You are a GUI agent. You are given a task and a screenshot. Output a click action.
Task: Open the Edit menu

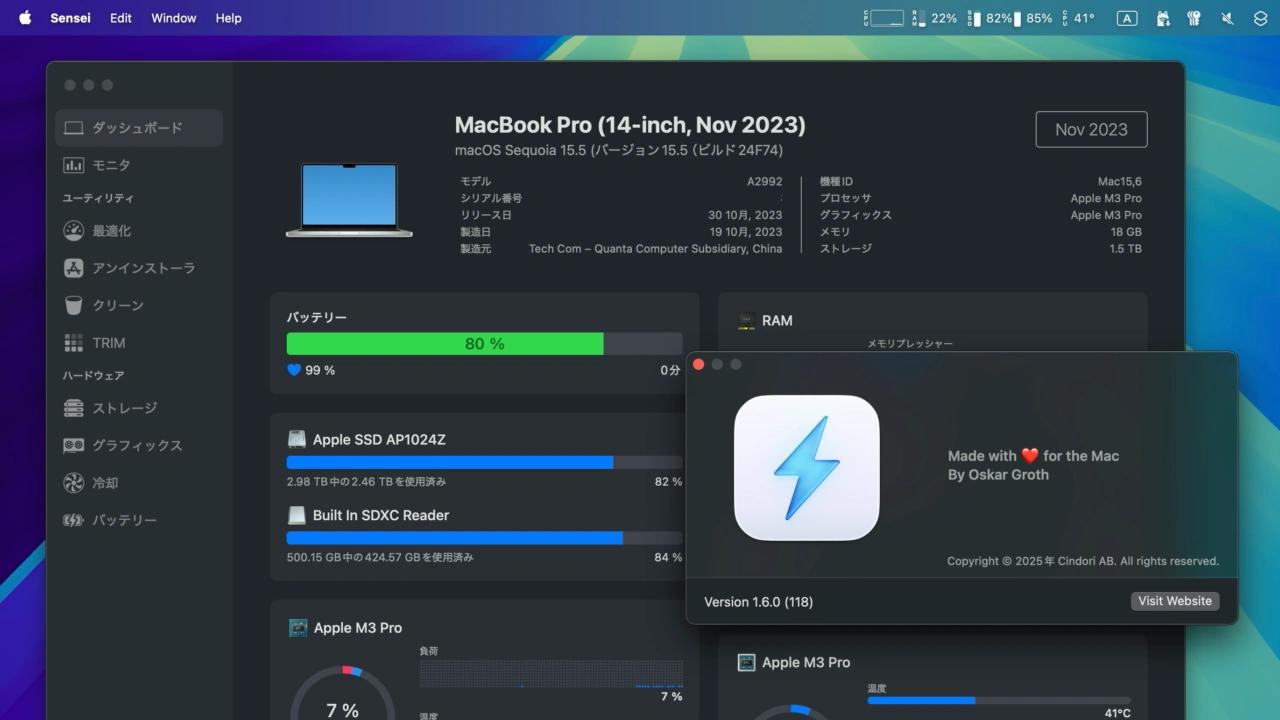click(121, 18)
